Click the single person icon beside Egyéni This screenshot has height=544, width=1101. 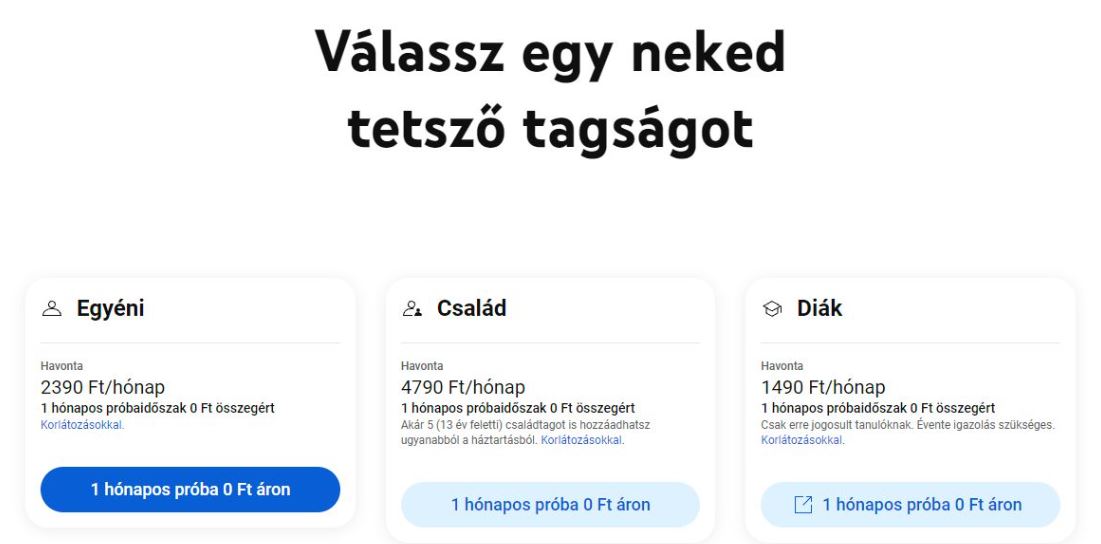point(53,310)
